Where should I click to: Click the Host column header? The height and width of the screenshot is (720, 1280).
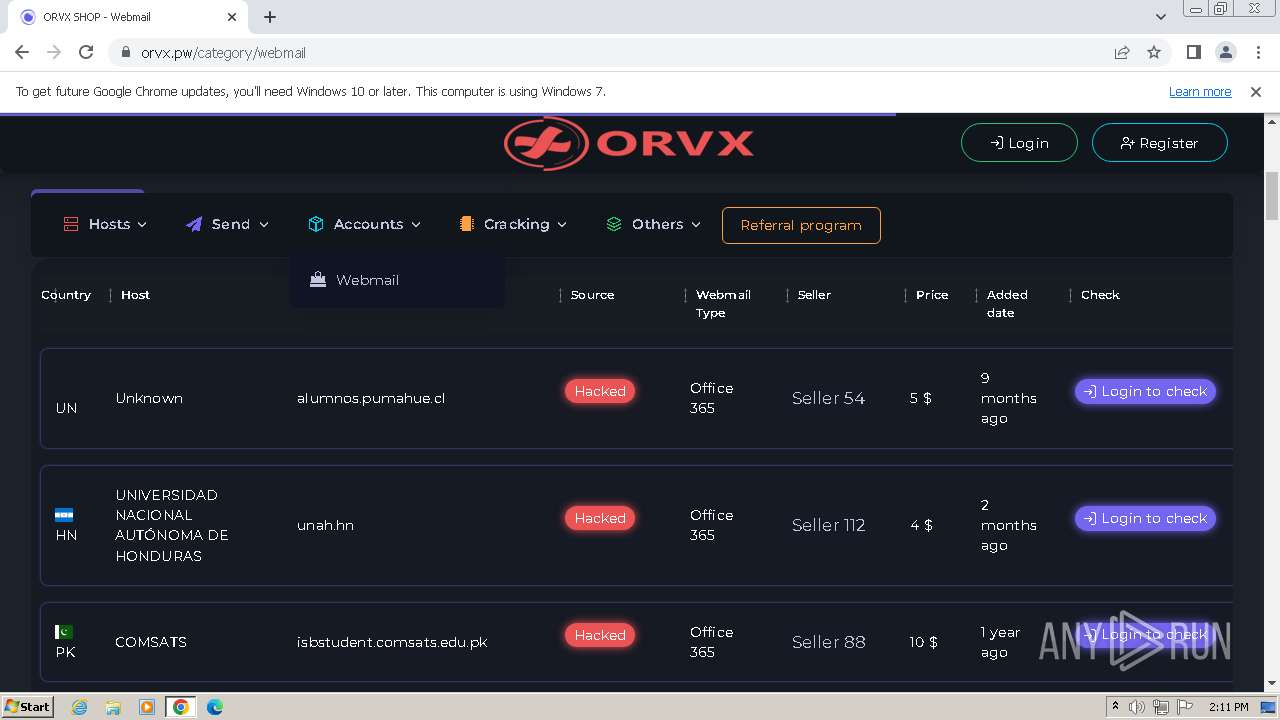click(x=135, y=295)
